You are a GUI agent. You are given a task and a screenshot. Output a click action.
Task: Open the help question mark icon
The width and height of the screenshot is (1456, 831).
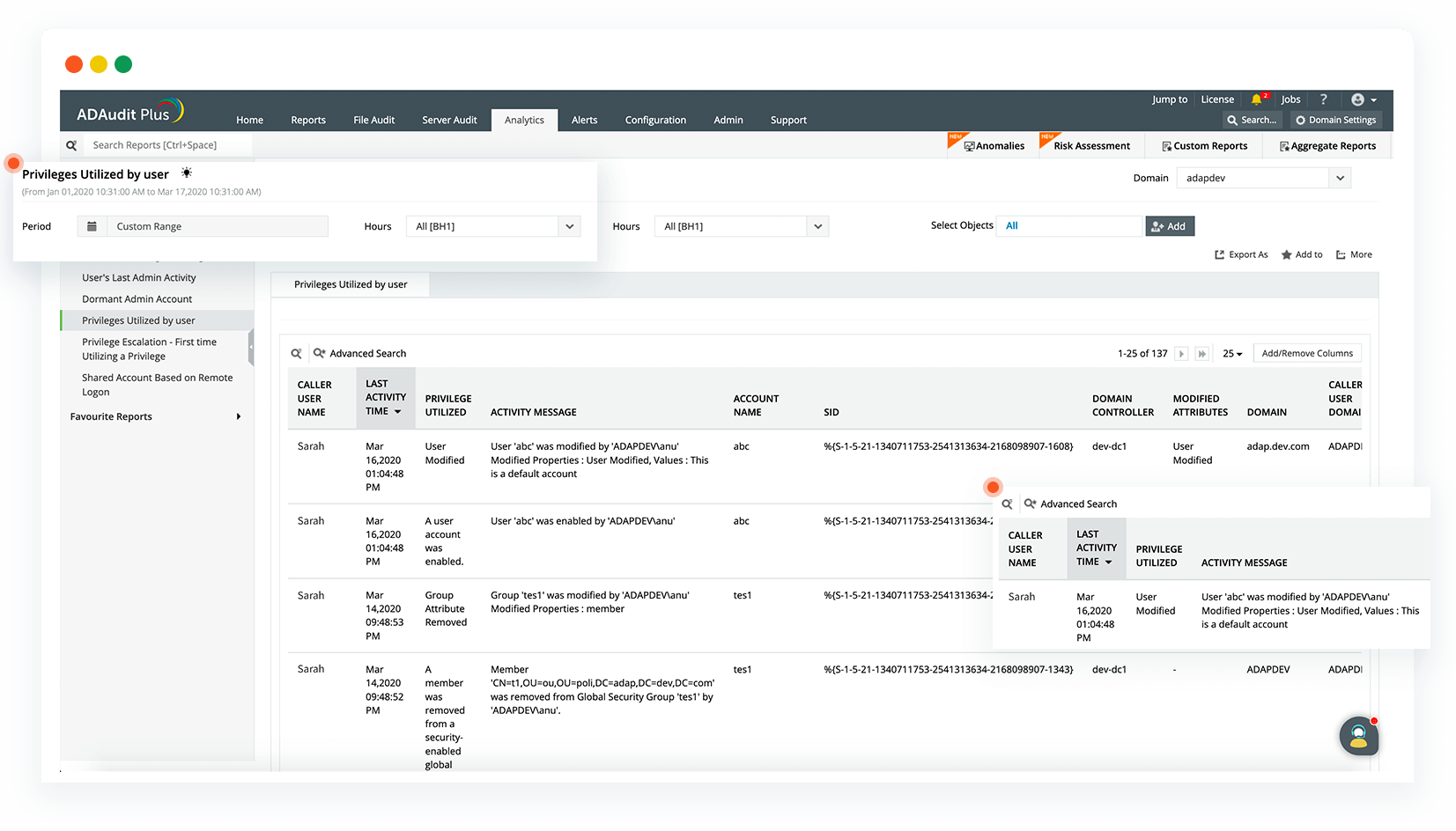point(1323,99)
